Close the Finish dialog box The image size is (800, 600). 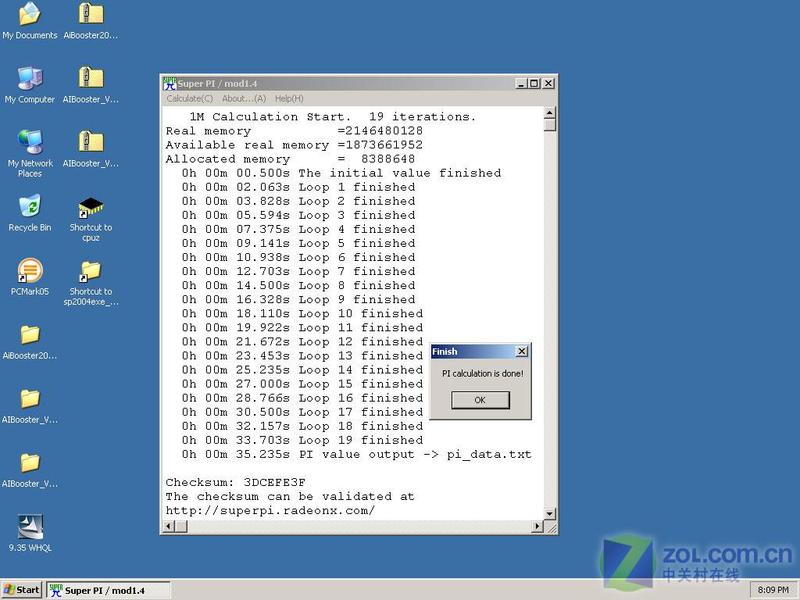[521, 351]
